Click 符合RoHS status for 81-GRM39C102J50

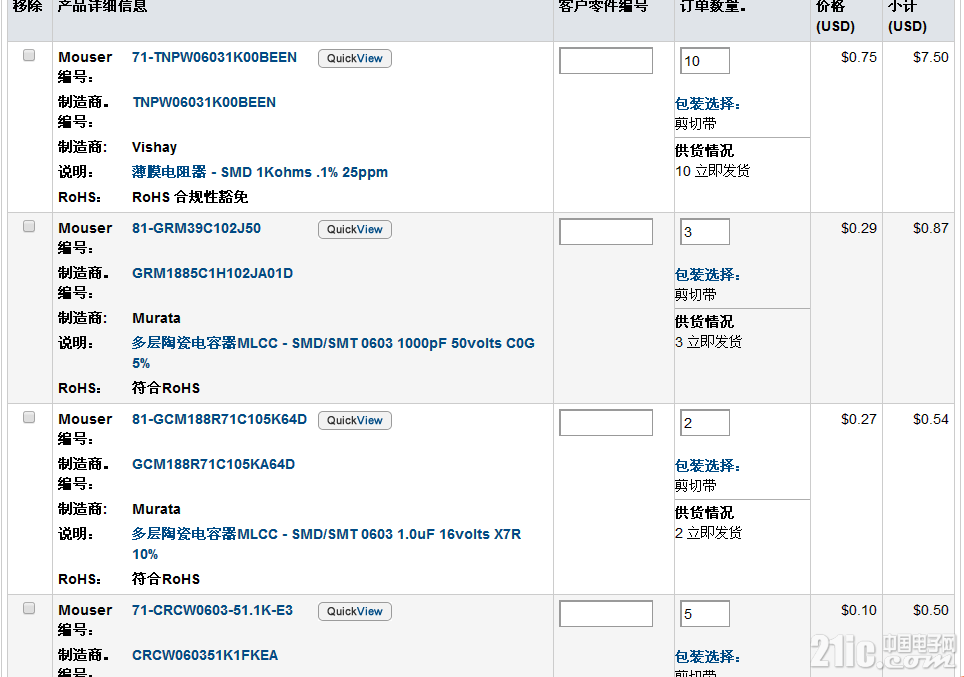point(166,388)
